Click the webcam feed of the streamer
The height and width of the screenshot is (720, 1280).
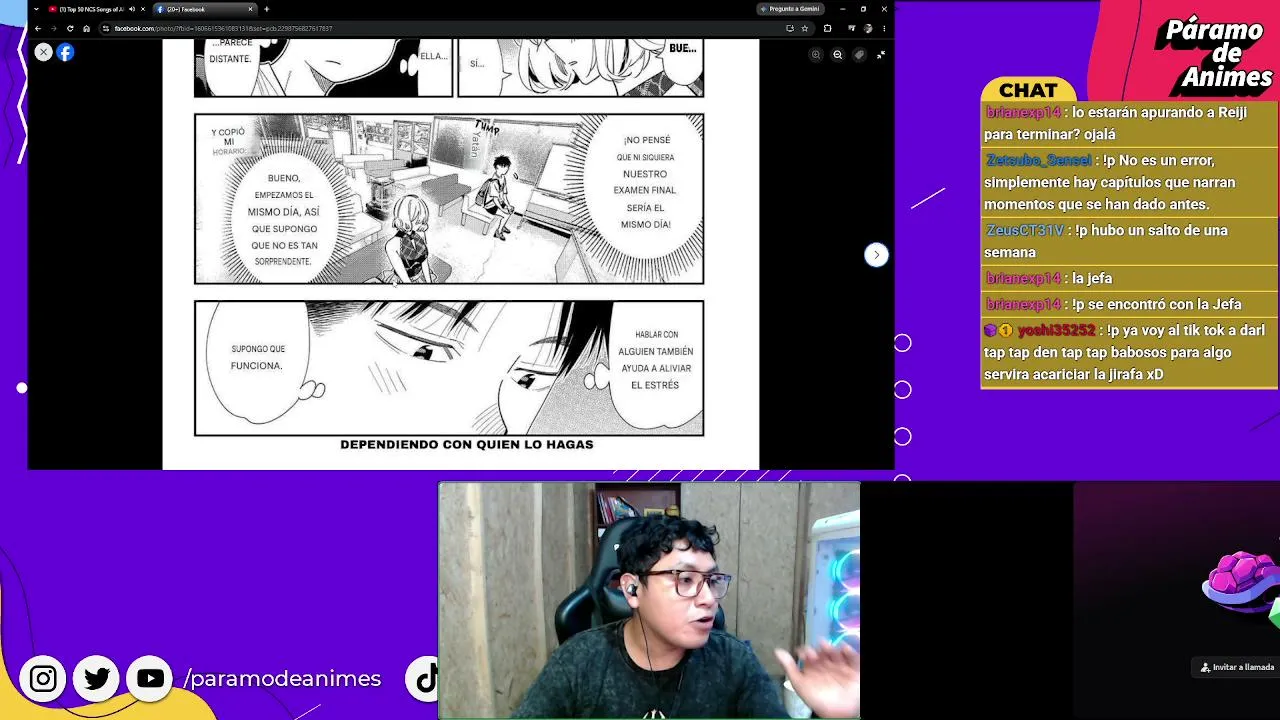[649, 600]
